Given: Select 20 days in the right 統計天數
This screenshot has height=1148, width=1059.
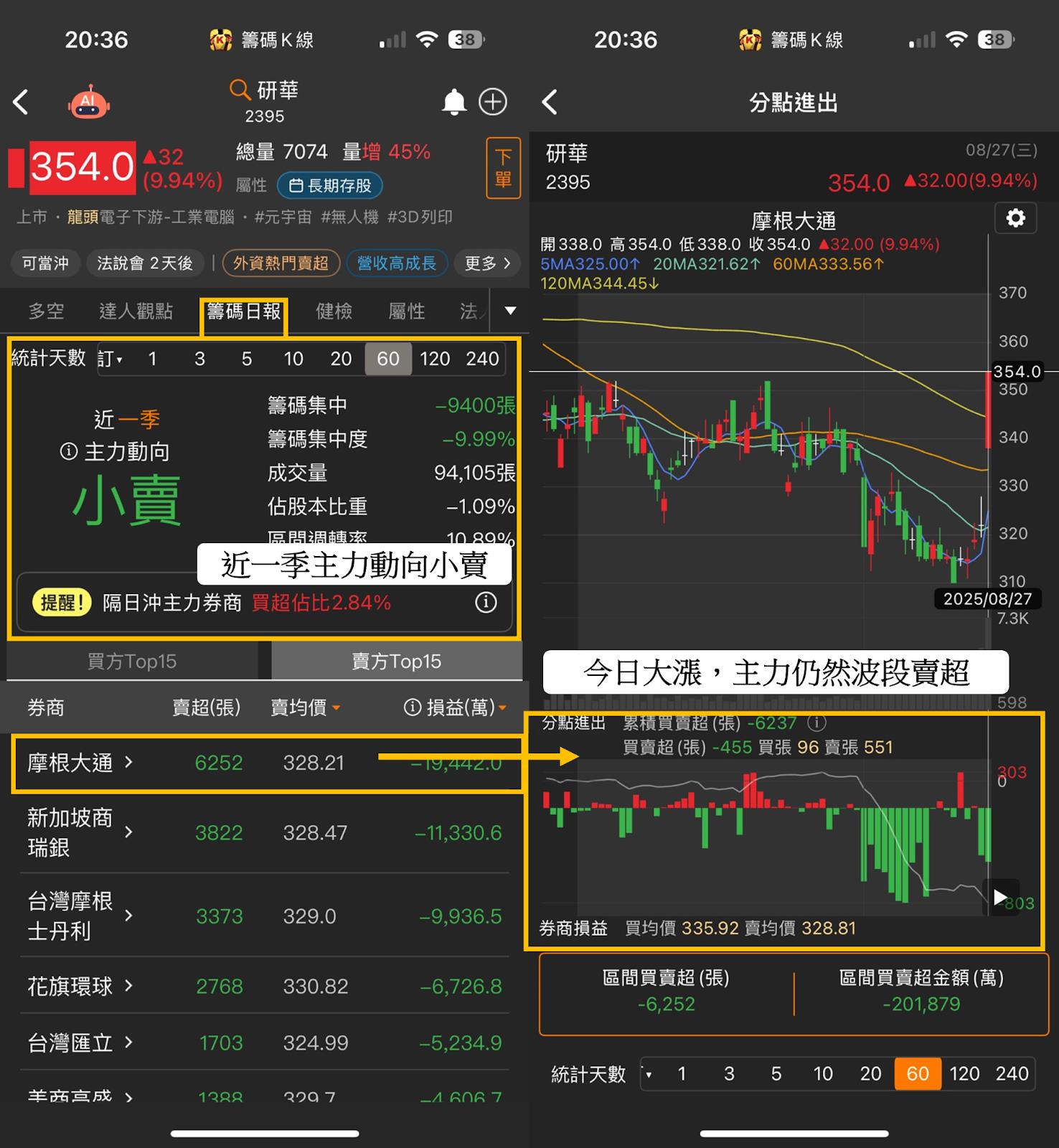Looking at the screenshot, I should pyautogui.click(x=870, y=1074).
